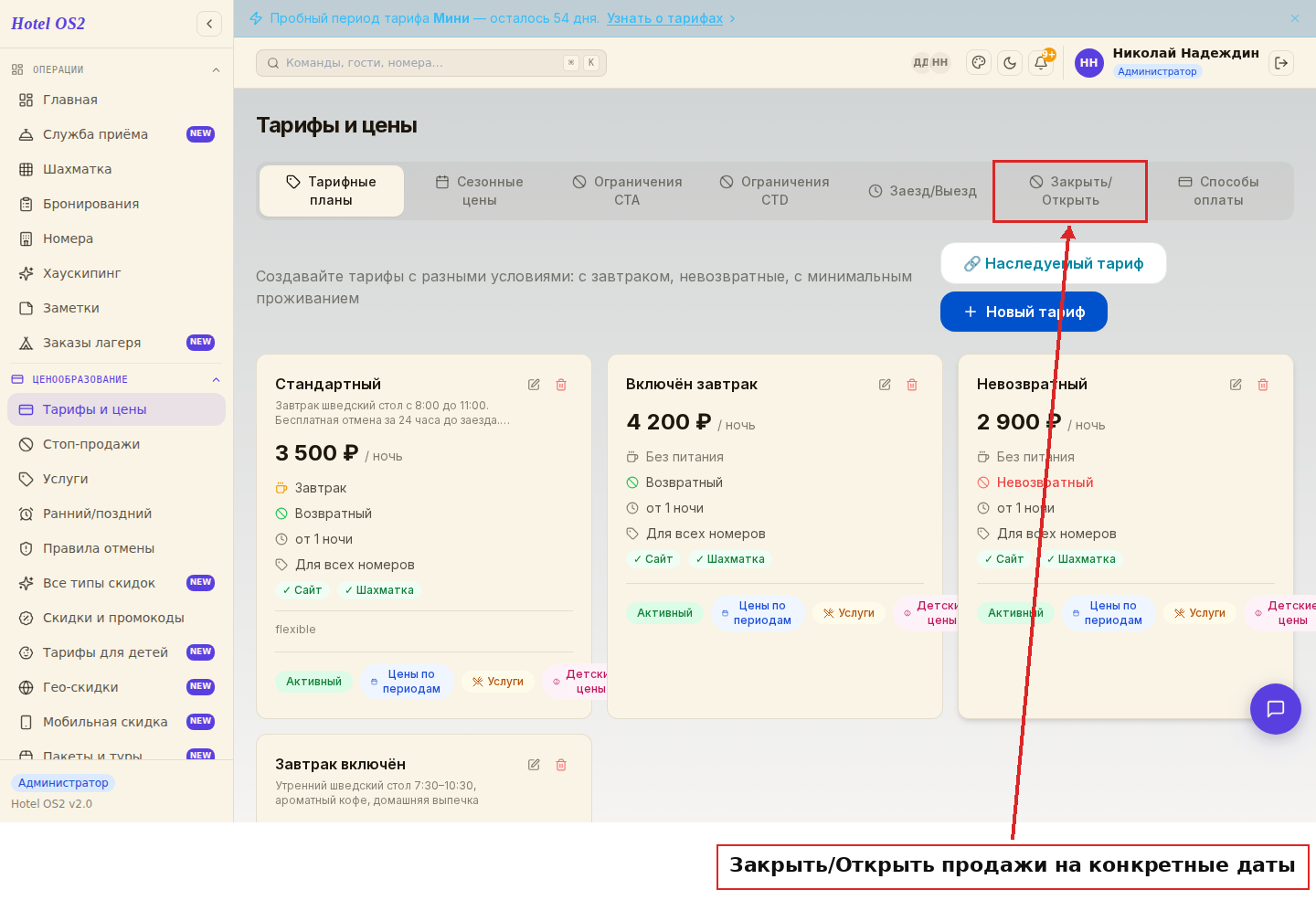This screenshot has width=1316, height=911.
Task: Click the Новый тариф button
Action: [1024, 312]
